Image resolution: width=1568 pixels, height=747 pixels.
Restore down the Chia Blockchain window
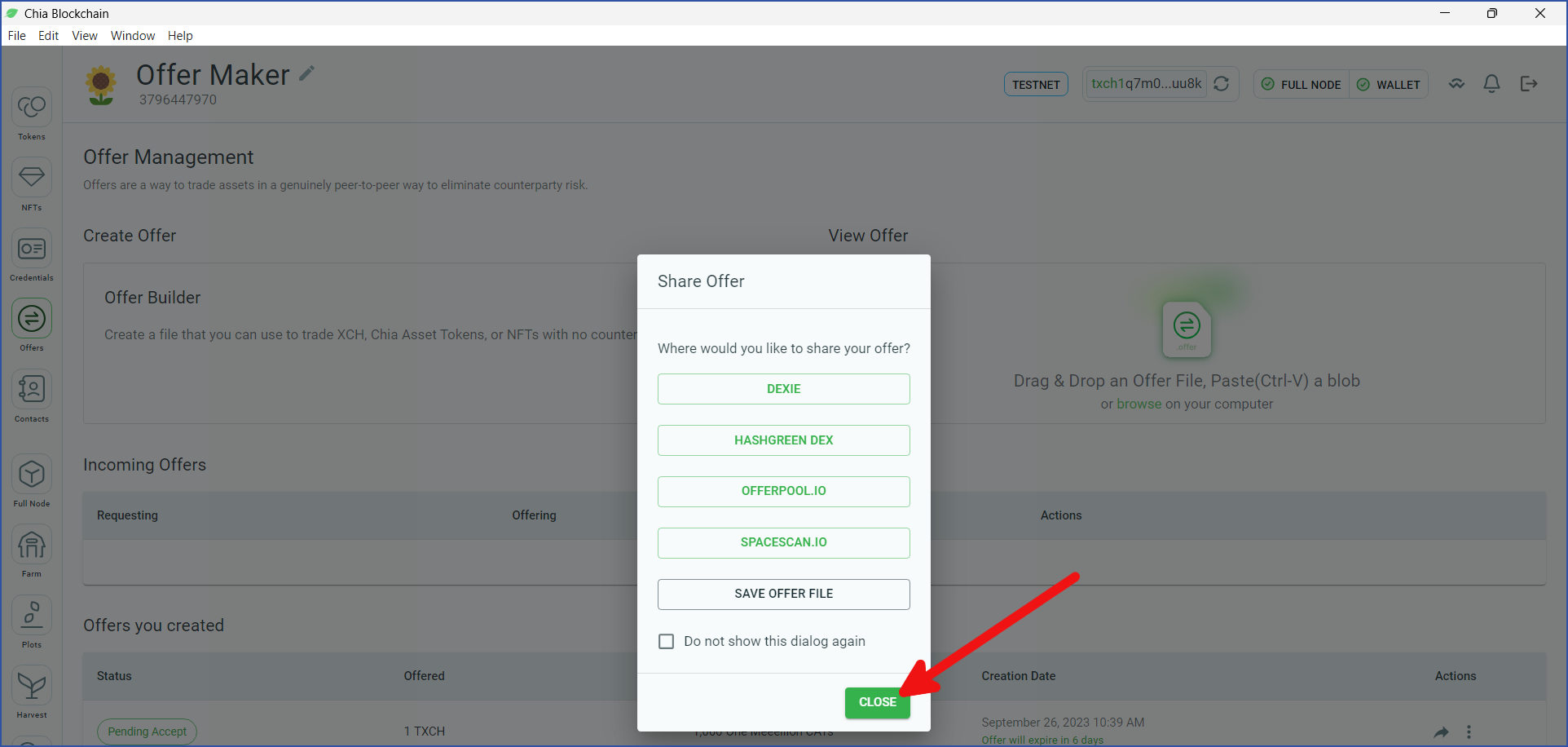1492,13
